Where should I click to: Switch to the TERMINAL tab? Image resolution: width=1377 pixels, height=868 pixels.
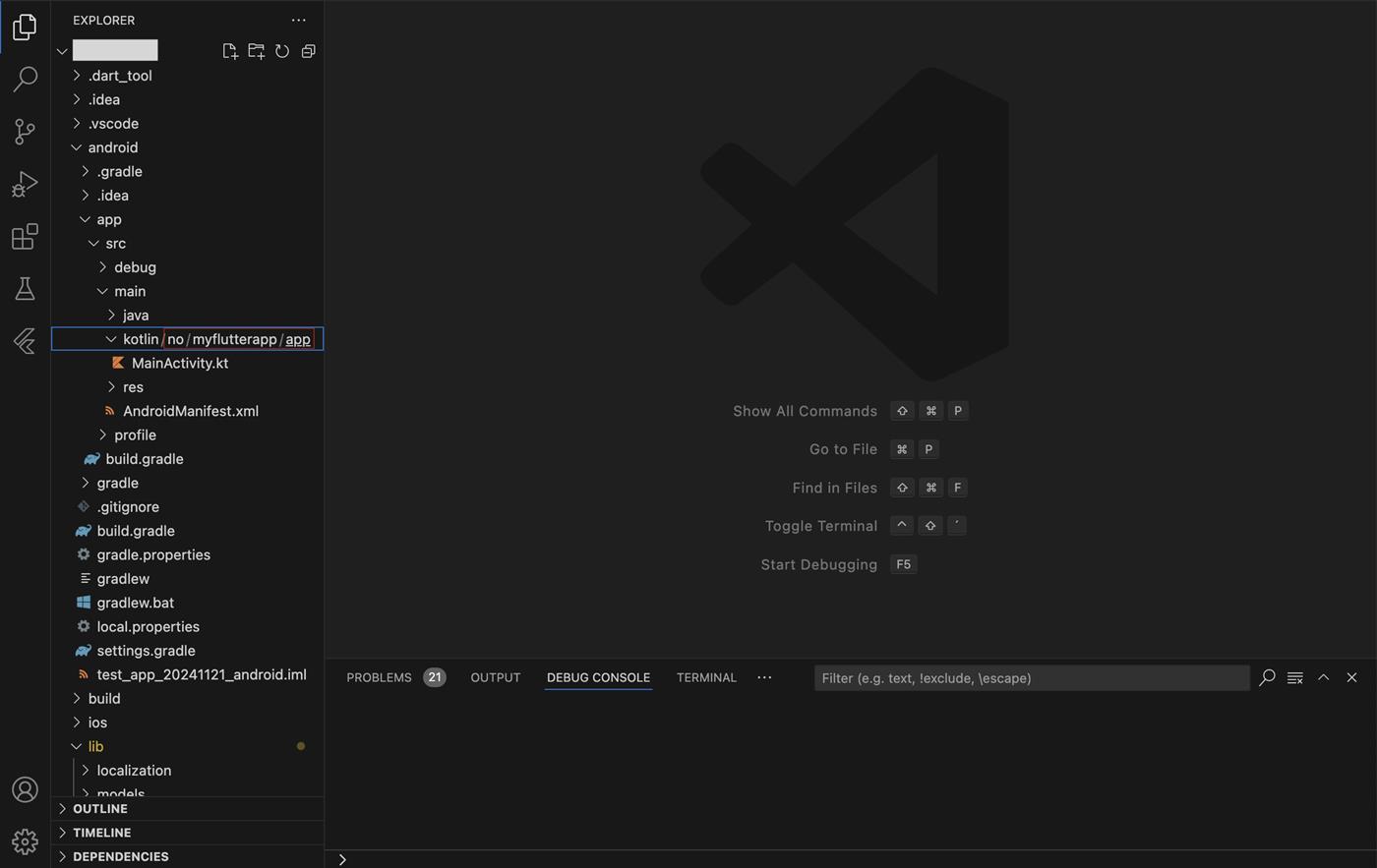pyautogui.click(x=706, y=677)
